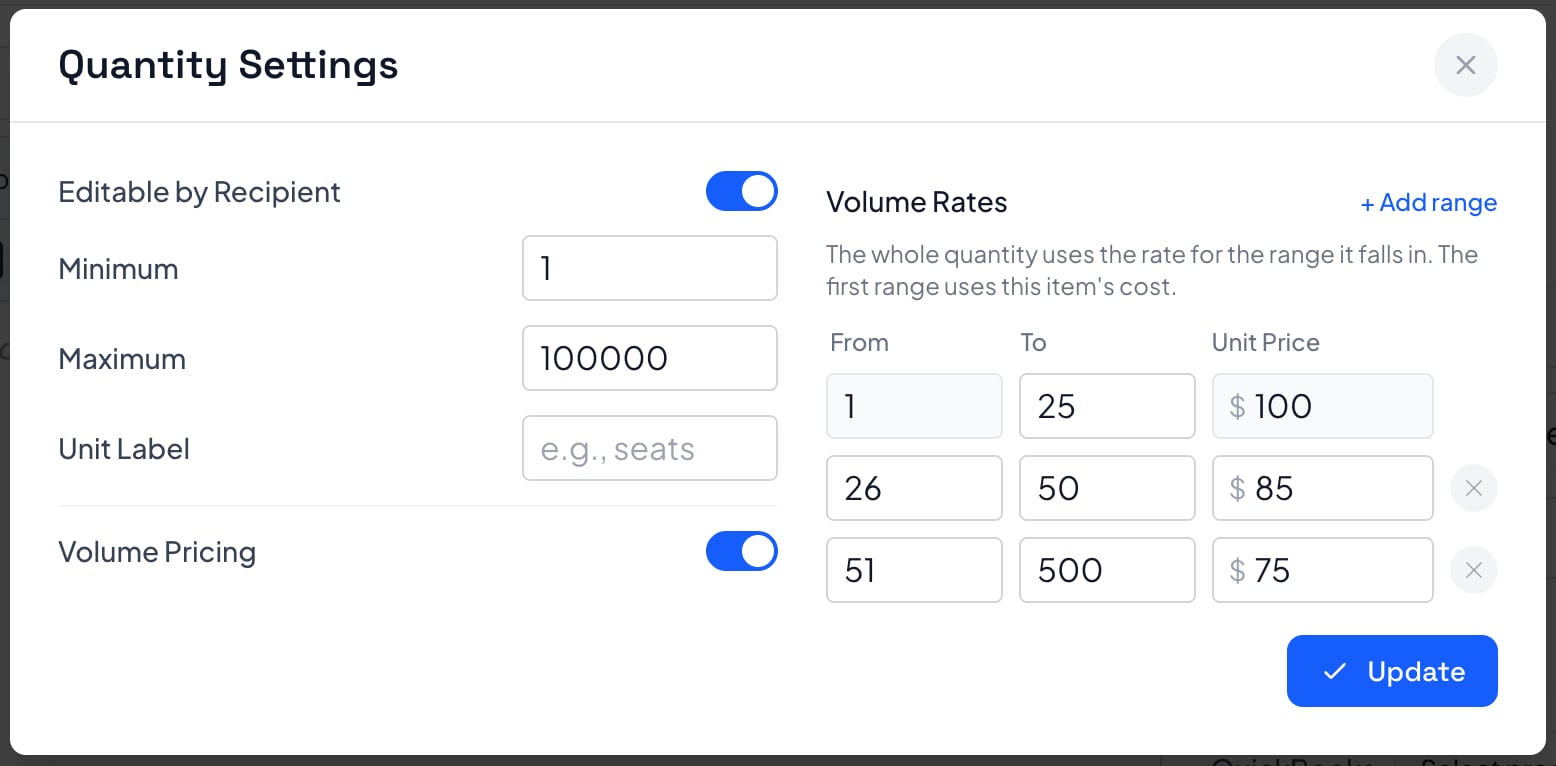Focus the Minimum quantity field
1556x766 pixels.
coord(650,268)
